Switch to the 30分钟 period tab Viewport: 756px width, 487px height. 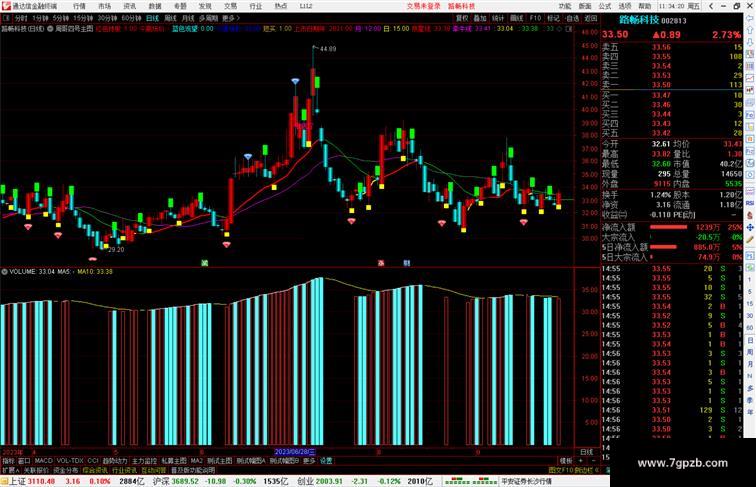107,18
